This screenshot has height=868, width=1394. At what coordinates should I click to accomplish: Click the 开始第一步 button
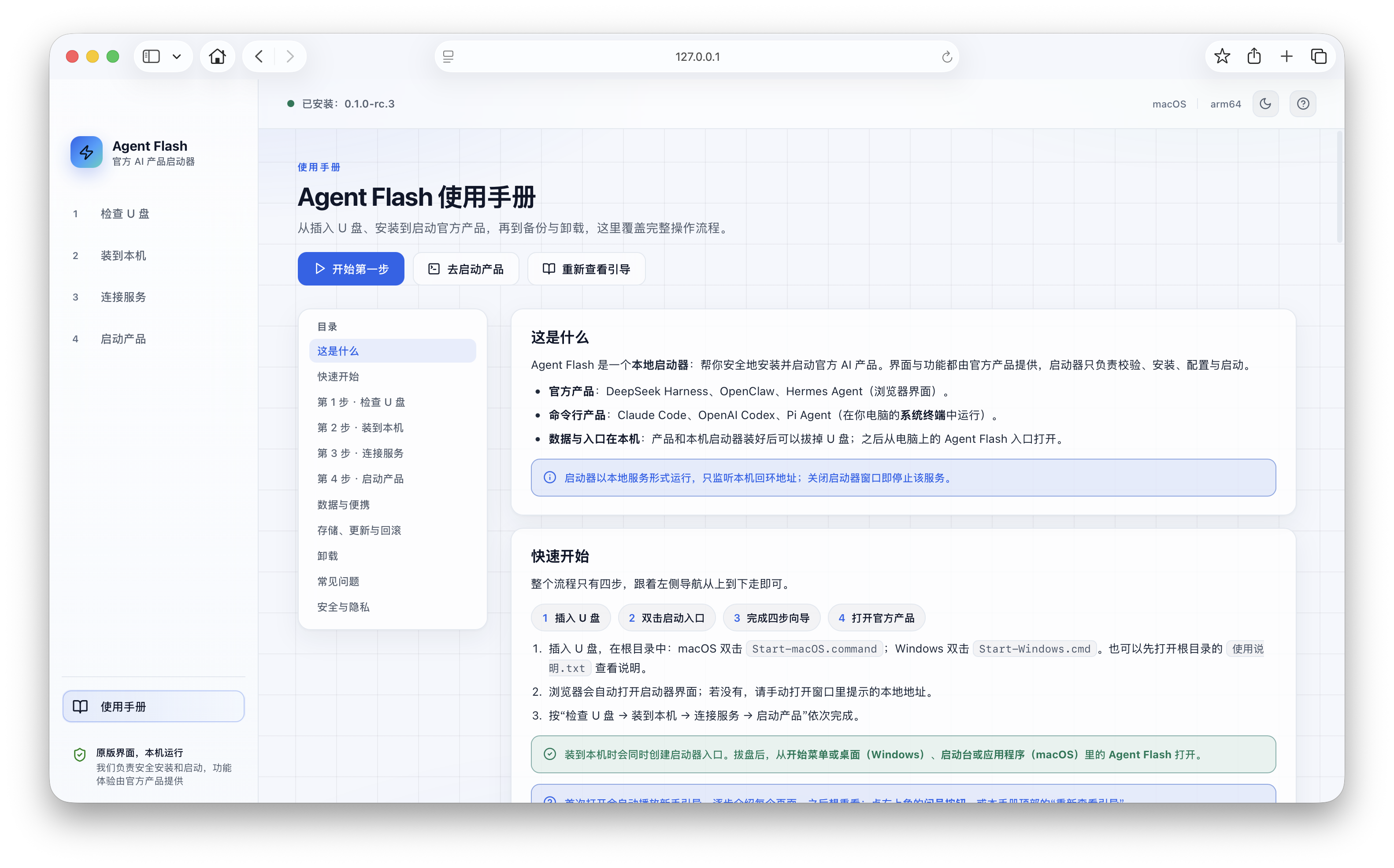[x=351, y=269]
